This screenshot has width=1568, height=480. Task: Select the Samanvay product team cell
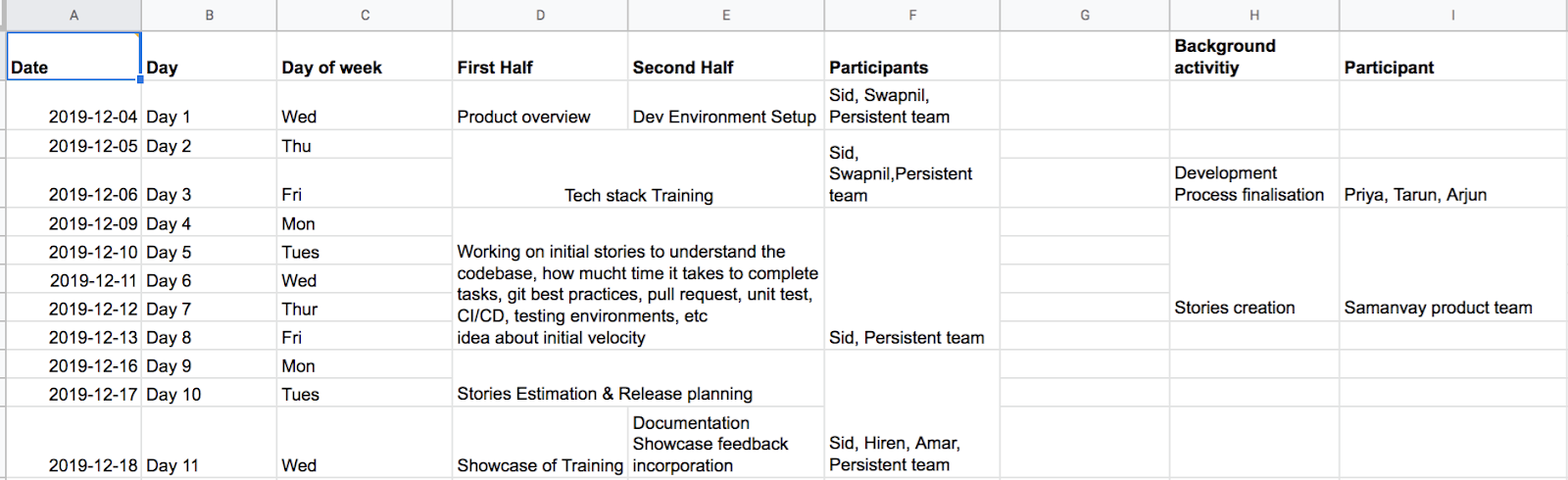pos(1452,278)
